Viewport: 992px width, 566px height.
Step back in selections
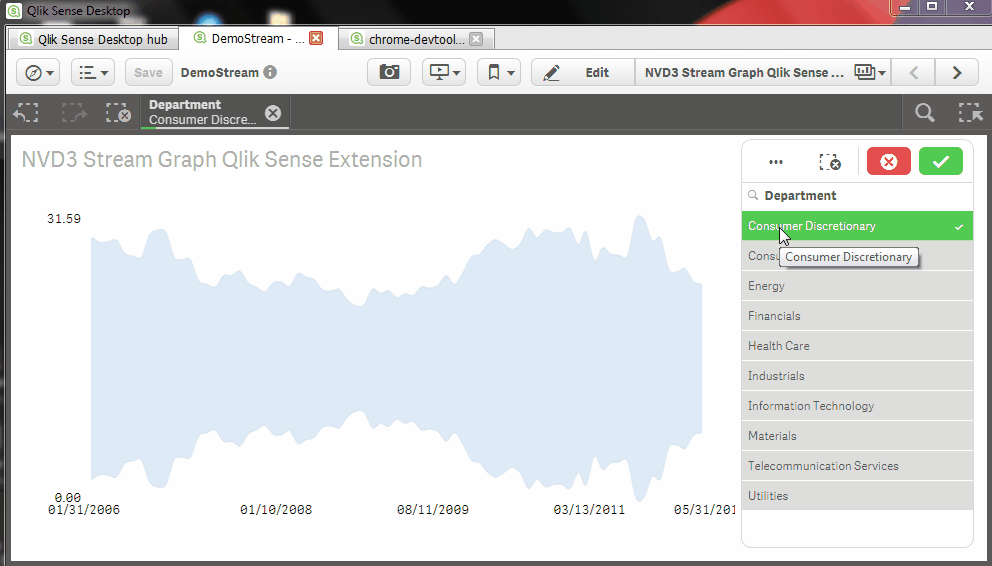[26, 113]
